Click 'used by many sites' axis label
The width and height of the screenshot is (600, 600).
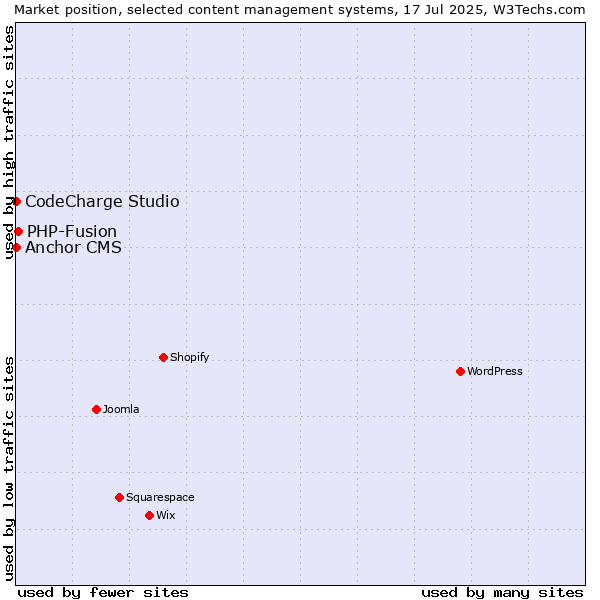[502, 593]
